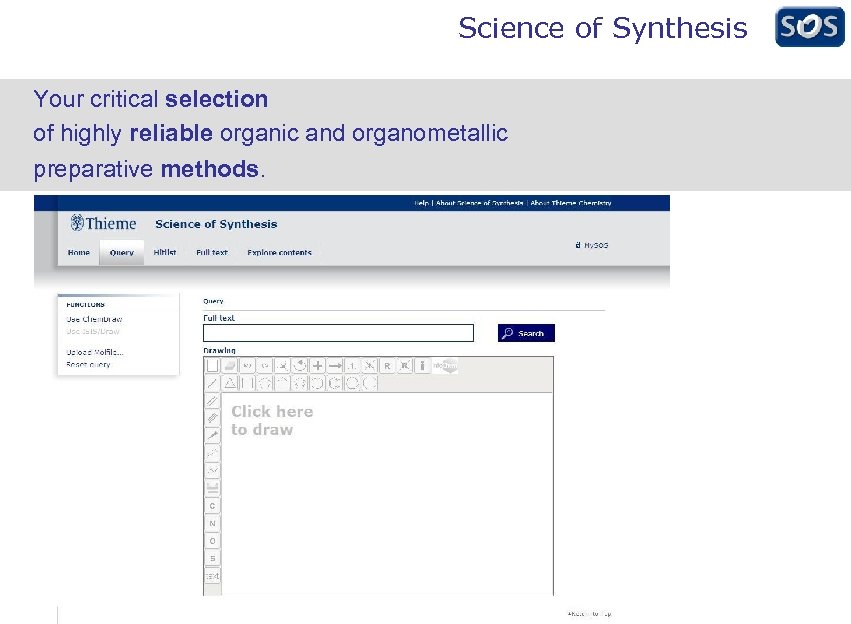Viewport: 851px width, 624px height.
Task: Click Upload Molfile in Functions panel
Action: tap(95, 352)
